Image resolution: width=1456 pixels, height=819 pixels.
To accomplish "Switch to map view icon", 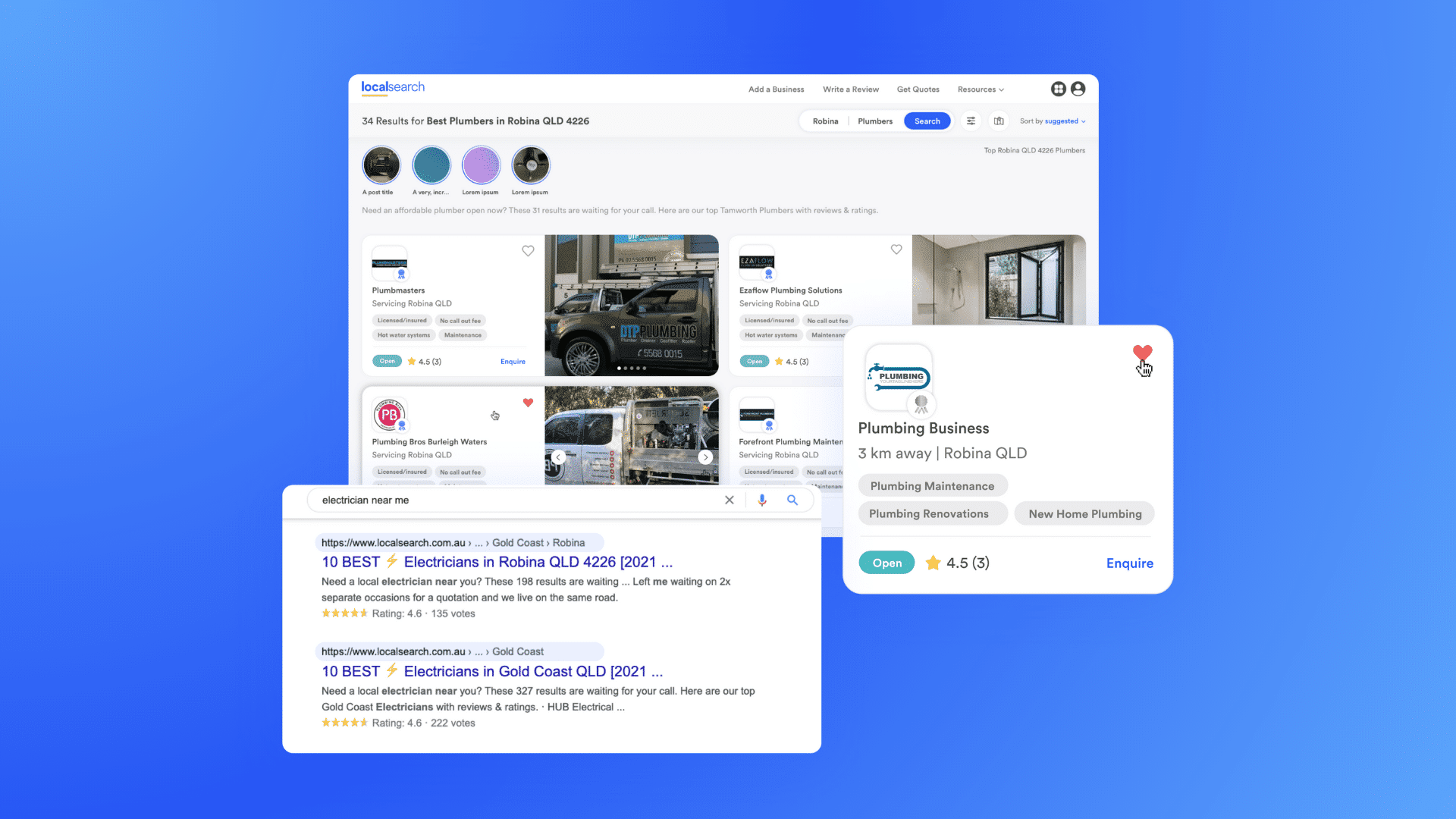I will [x=999, y=121].
